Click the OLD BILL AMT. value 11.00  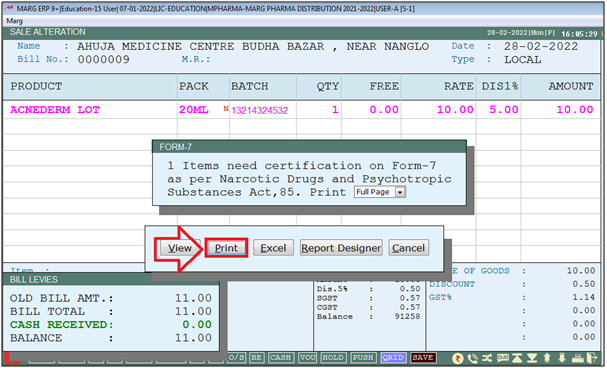tap(193, 298)
